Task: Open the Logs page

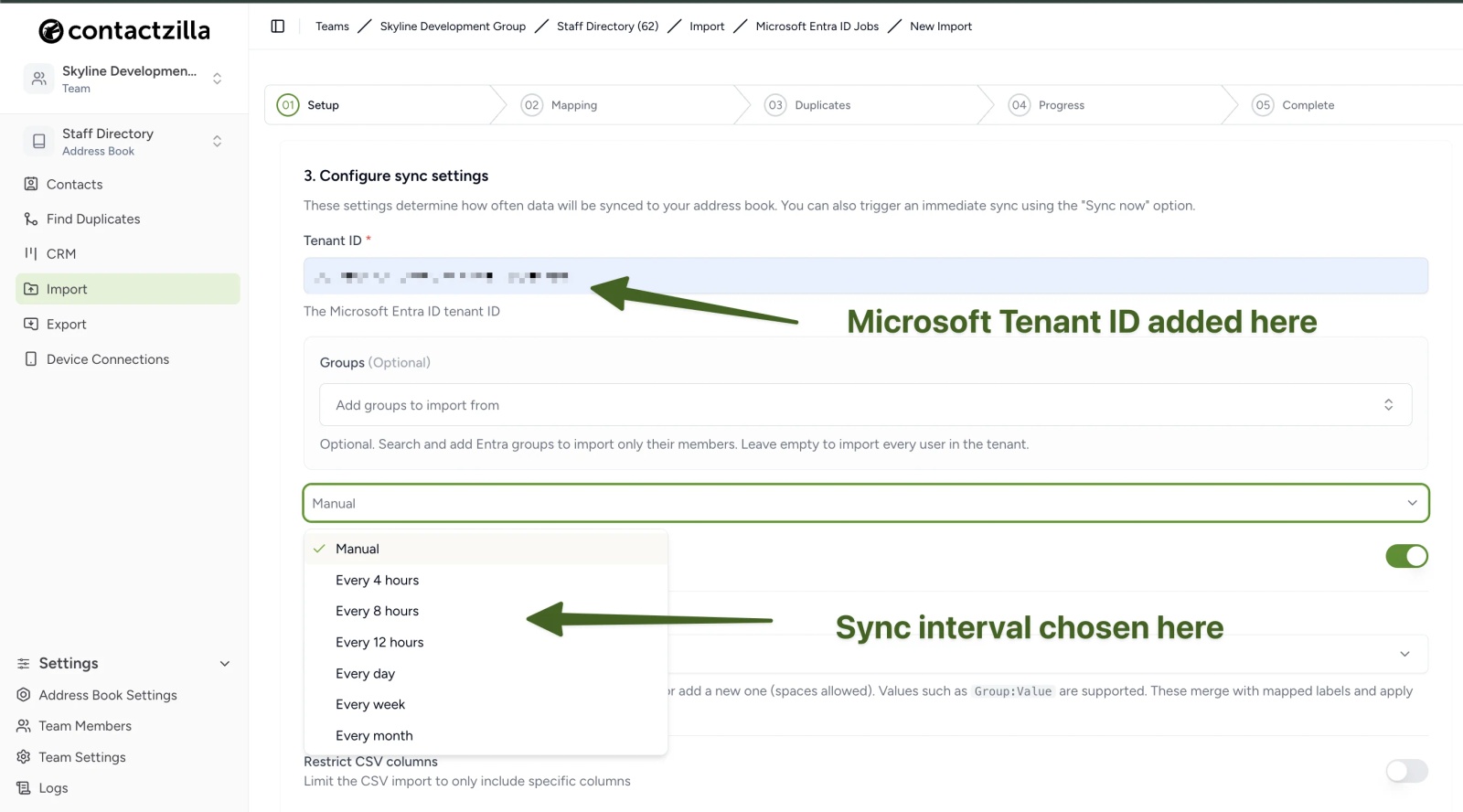Action: (x=53, y=788)
